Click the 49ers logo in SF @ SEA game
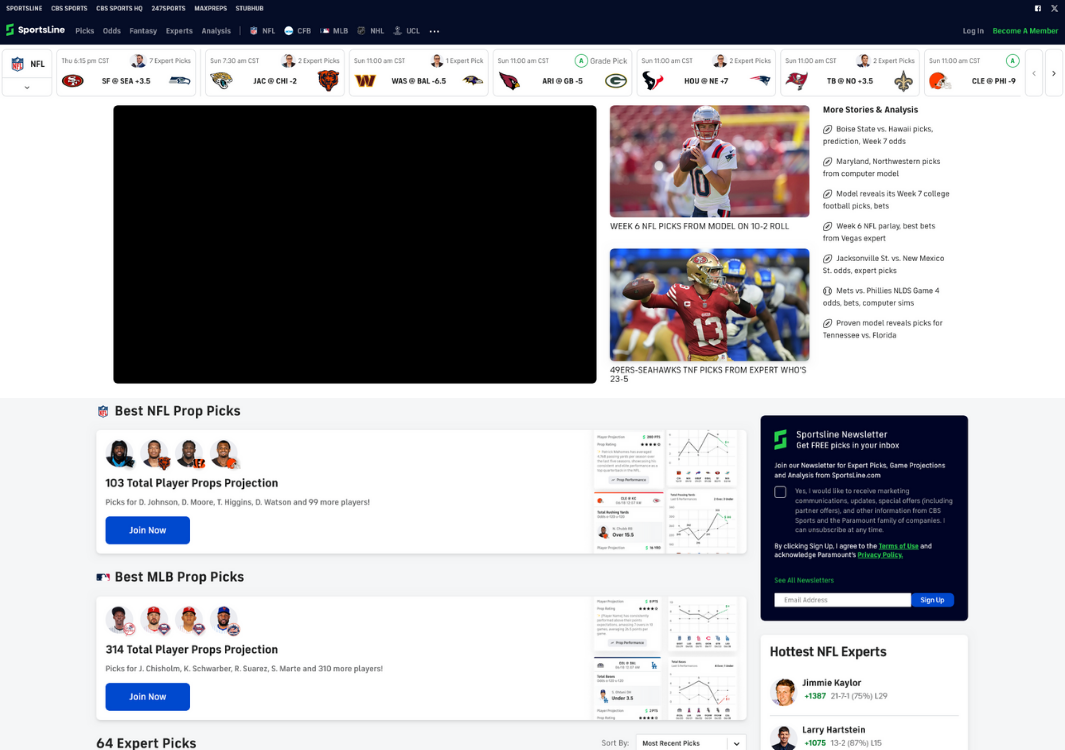The width and height of the screenshot is (1065, 750). (73, 81)
